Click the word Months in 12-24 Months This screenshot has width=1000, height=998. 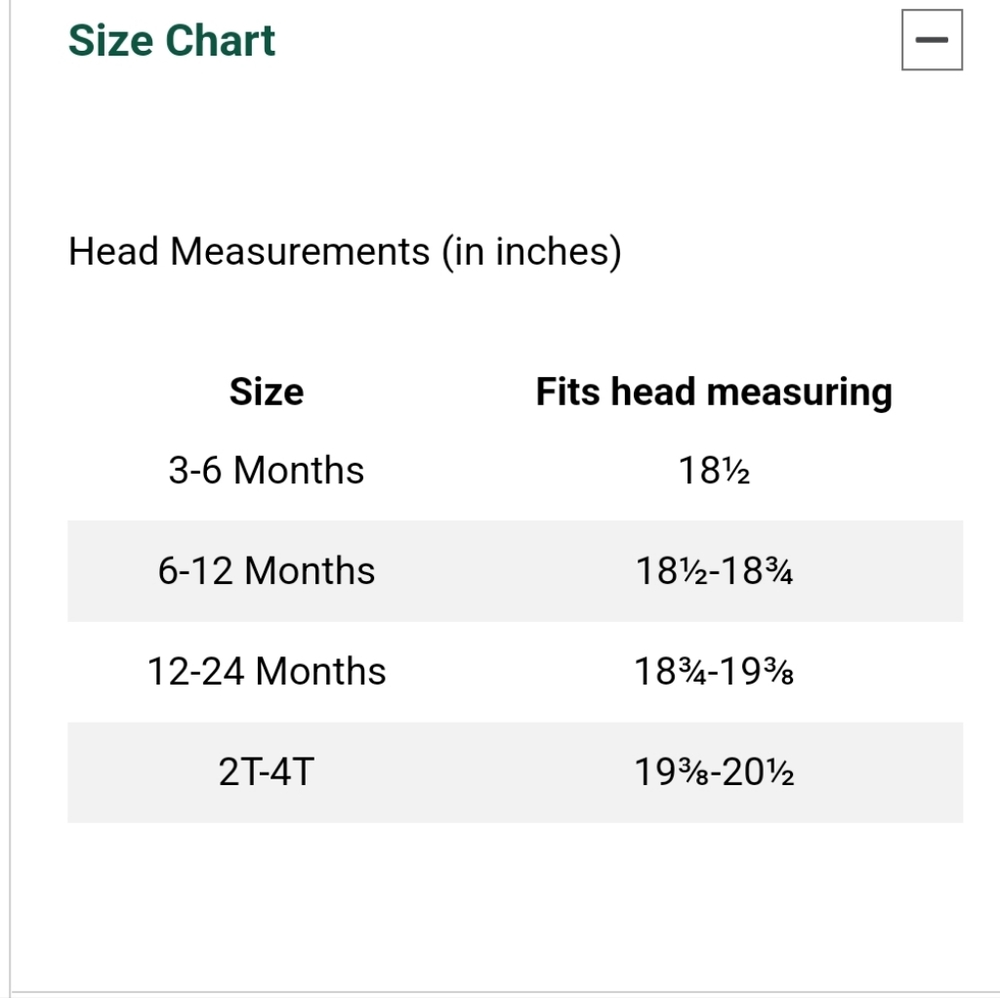point(321,671)
